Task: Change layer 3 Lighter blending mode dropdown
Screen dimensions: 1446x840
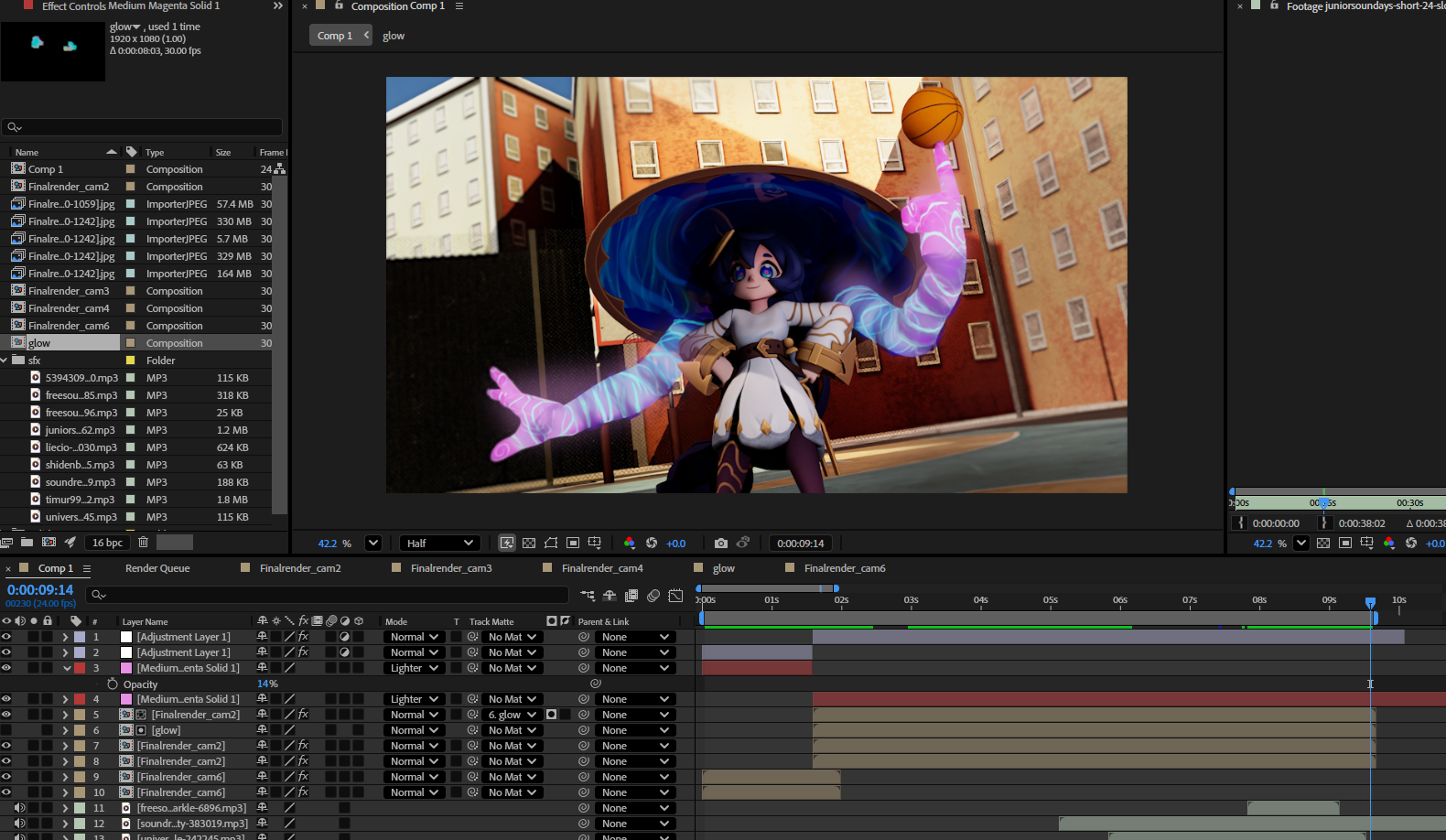Action: pos(414,668)
